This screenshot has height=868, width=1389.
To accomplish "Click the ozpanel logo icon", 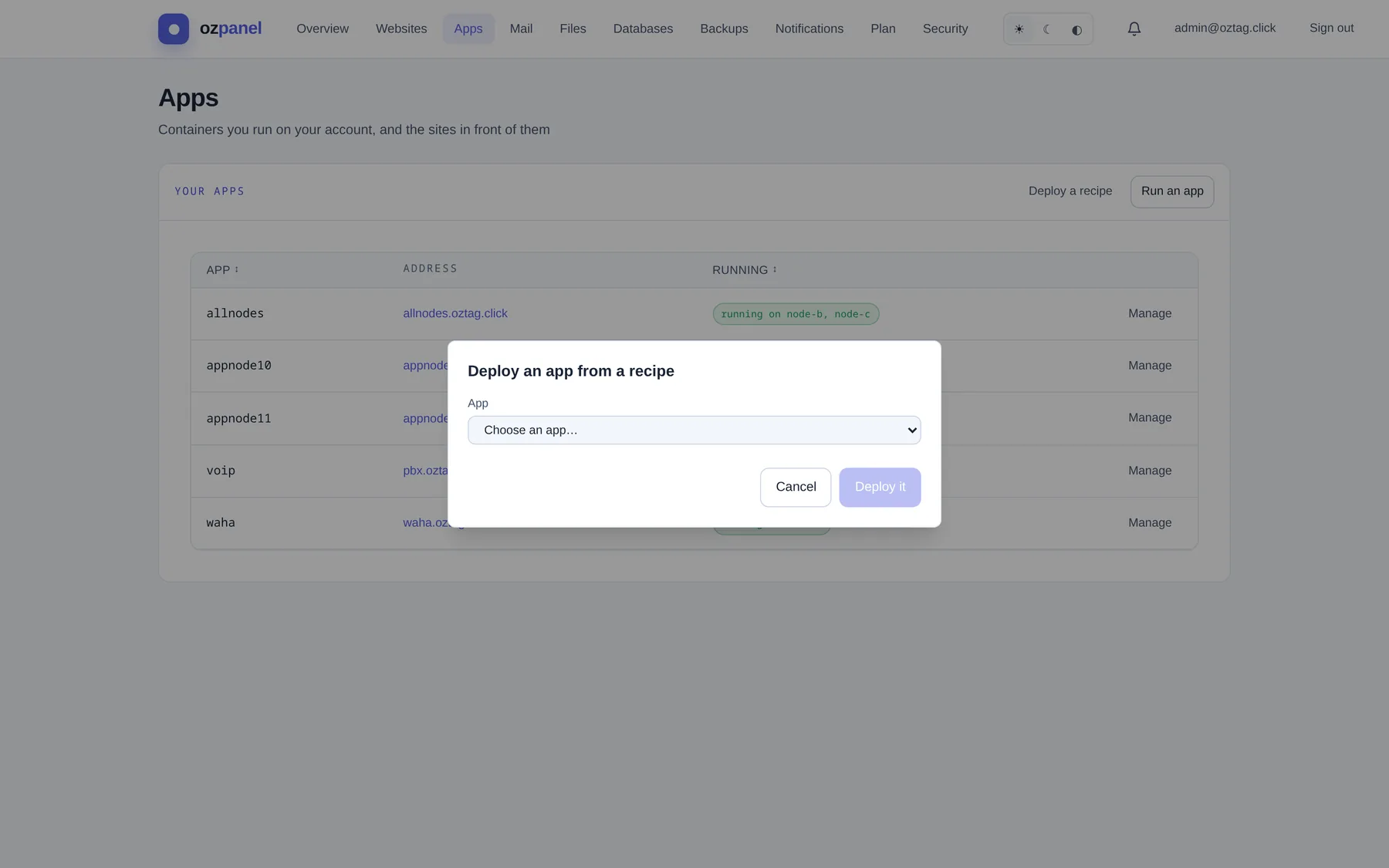I will click(x=174, y=29).
